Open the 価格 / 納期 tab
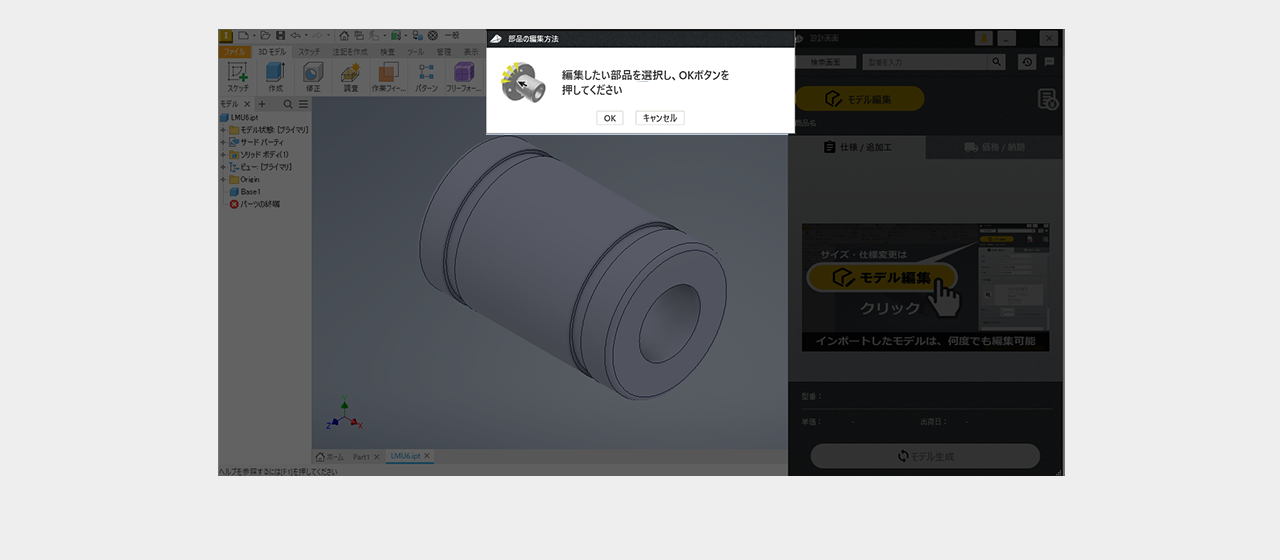Image resolution: width=1280 pixels, height=560 pixels. pos(994,147)
